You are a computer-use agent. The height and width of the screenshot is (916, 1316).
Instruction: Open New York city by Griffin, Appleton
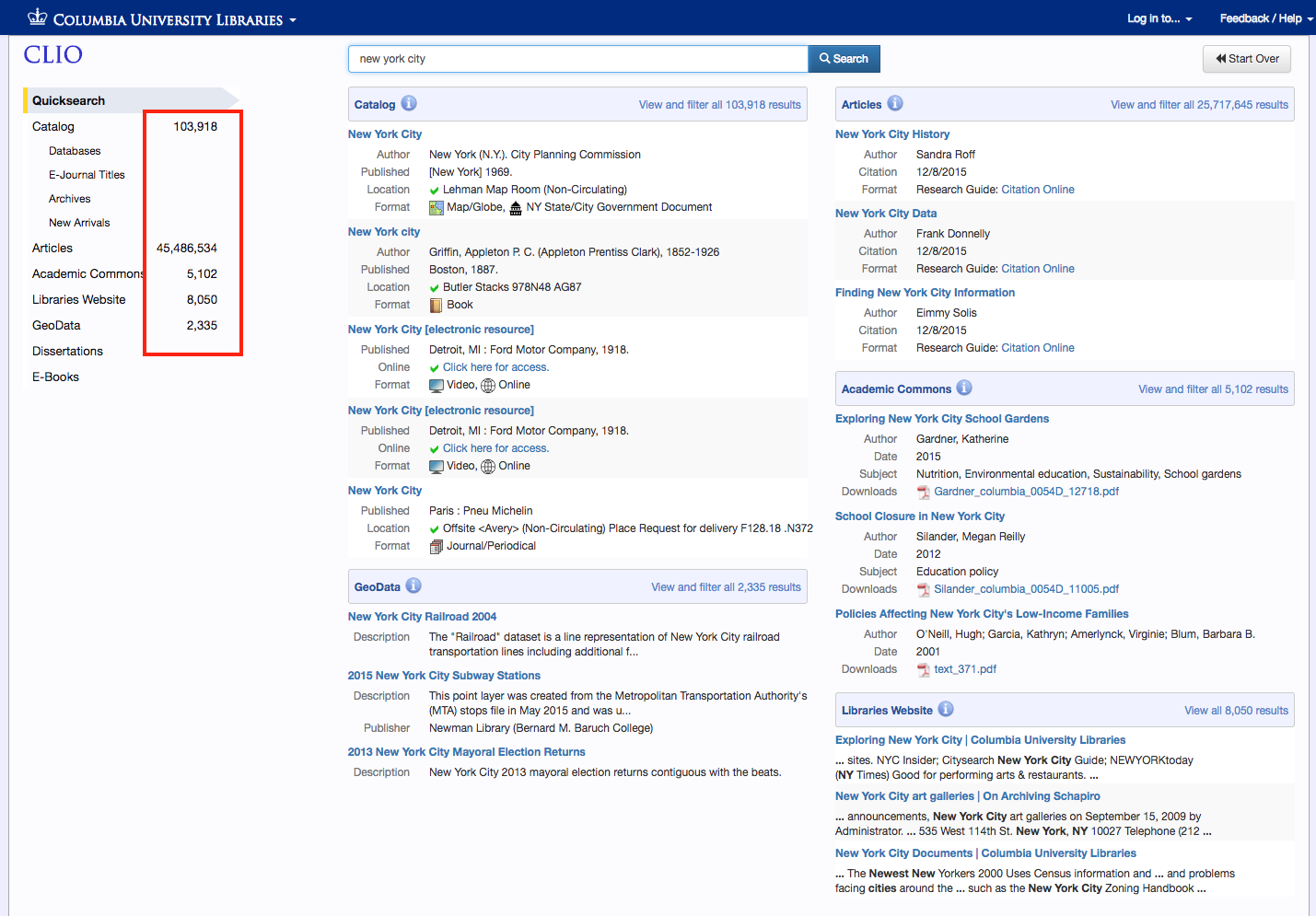(384, 232)
